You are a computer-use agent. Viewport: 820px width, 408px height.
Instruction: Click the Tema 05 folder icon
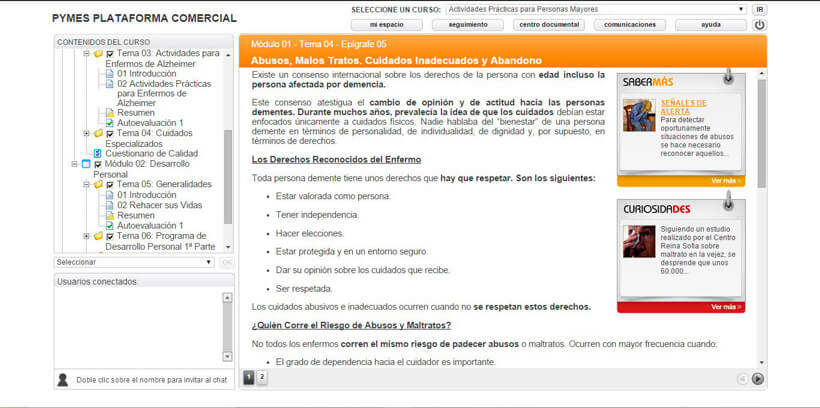[98, 185]
